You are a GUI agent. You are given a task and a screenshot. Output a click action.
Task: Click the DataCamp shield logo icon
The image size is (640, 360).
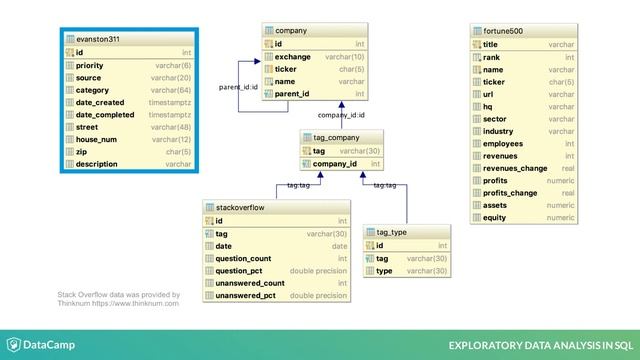click(13, 344)
